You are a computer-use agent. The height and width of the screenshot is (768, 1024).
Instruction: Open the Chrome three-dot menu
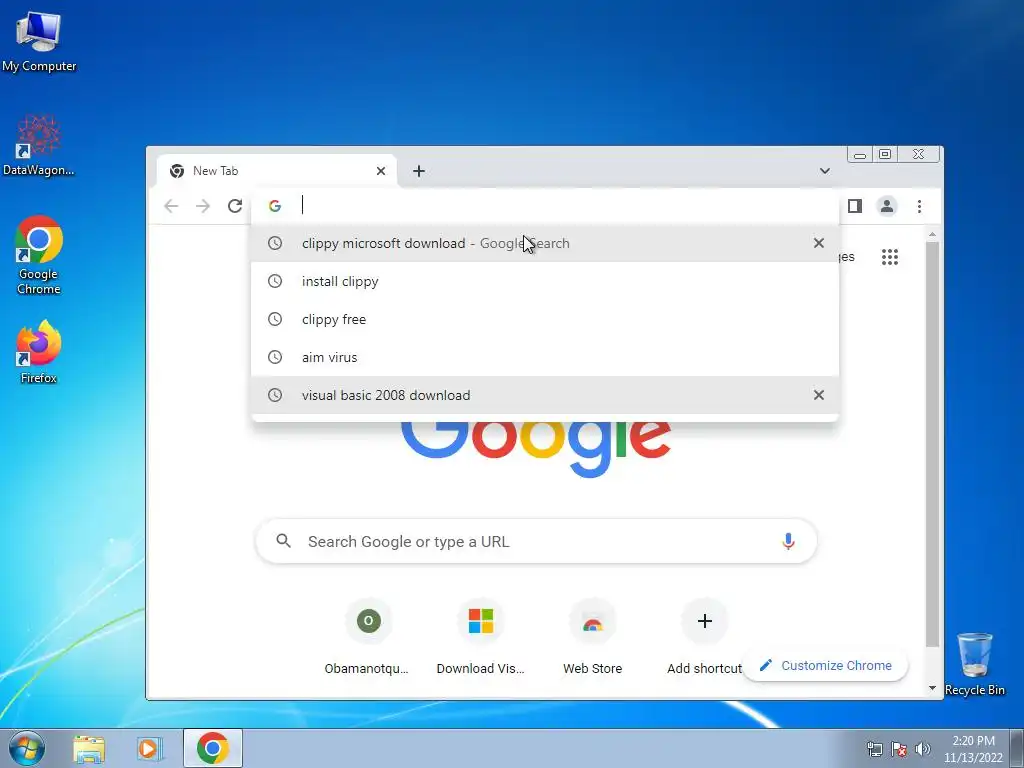[920, 206]
